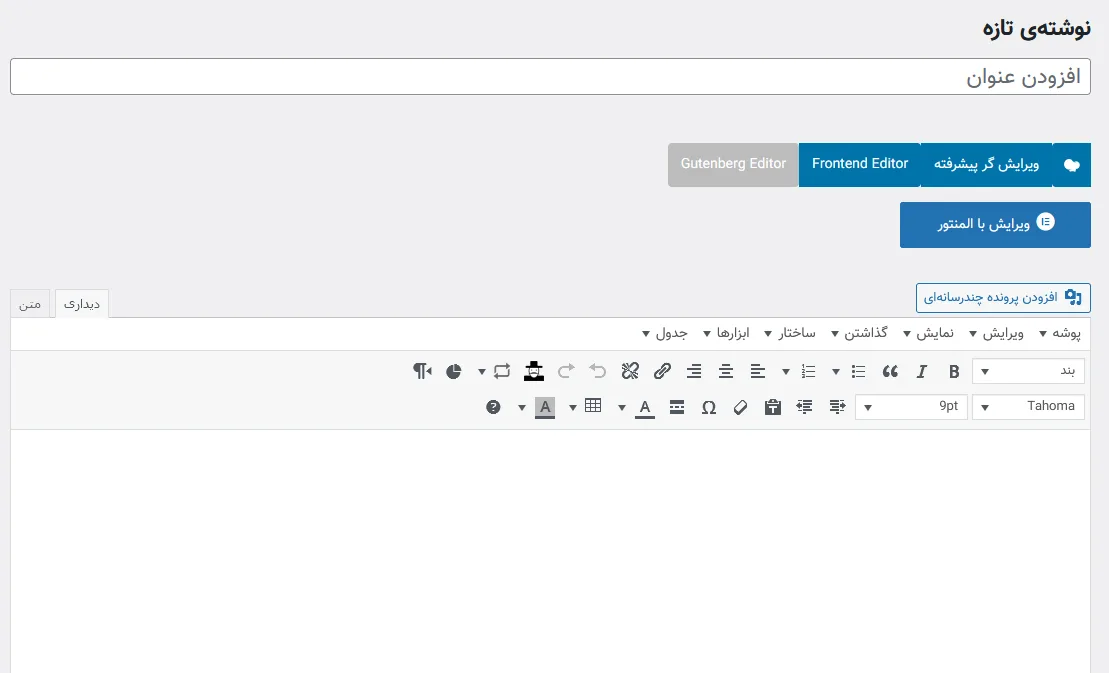
Task: Insert a bulleted list
Action: (x=859, y=371)
